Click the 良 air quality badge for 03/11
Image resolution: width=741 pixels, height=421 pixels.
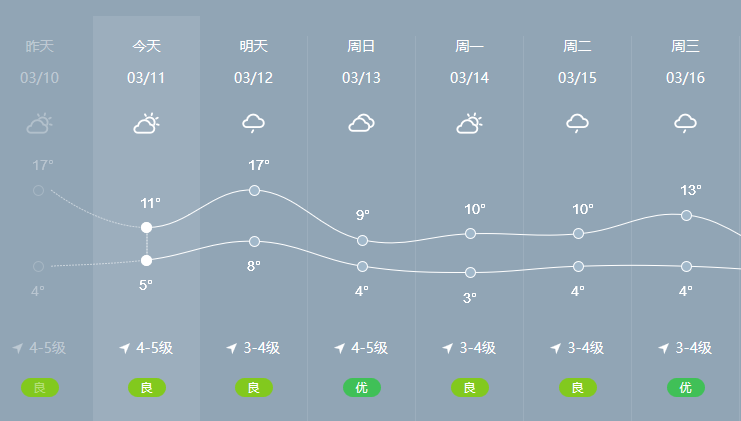[147, 387]
